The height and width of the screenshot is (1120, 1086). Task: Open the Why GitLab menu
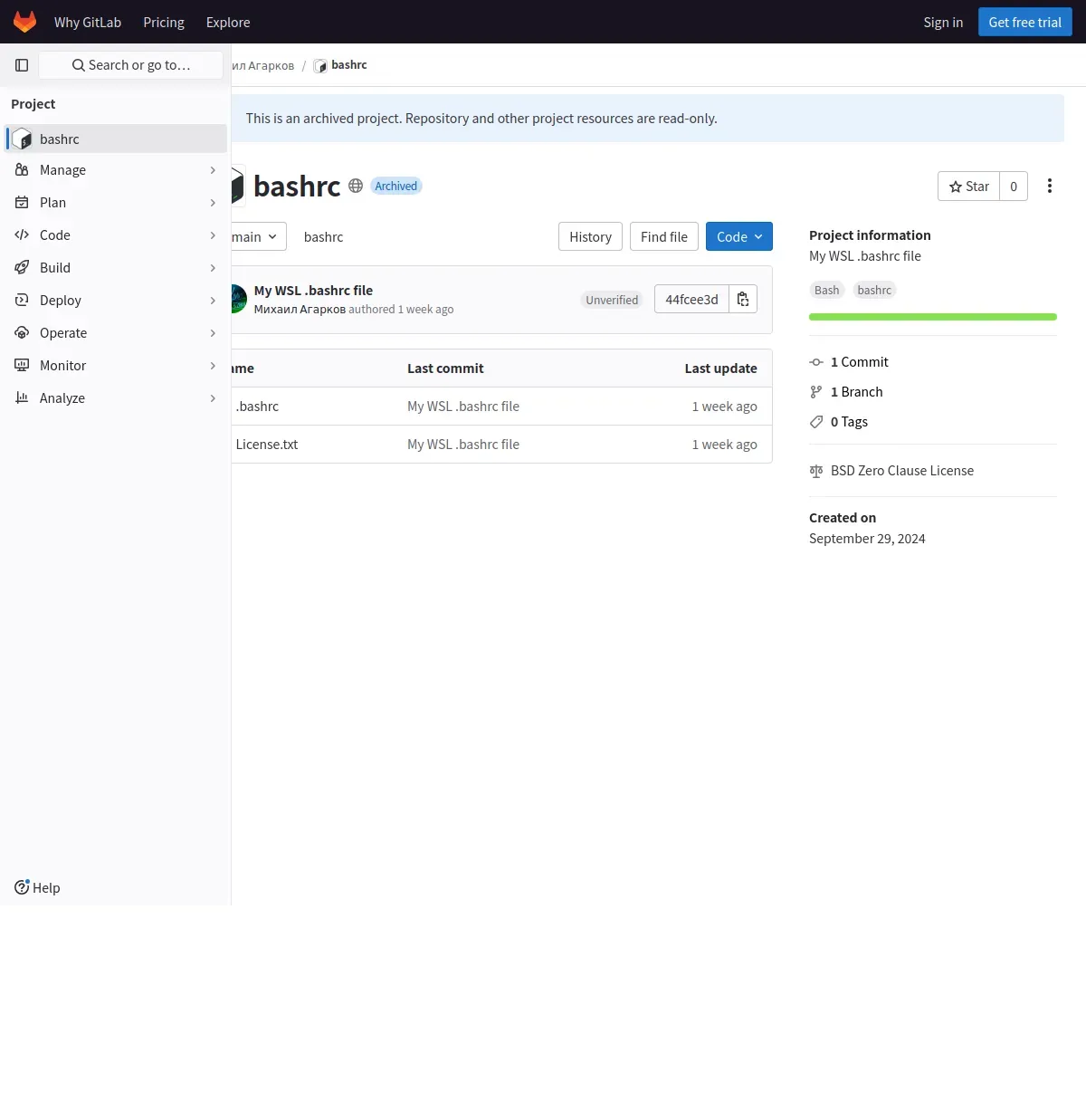[88, 22]
